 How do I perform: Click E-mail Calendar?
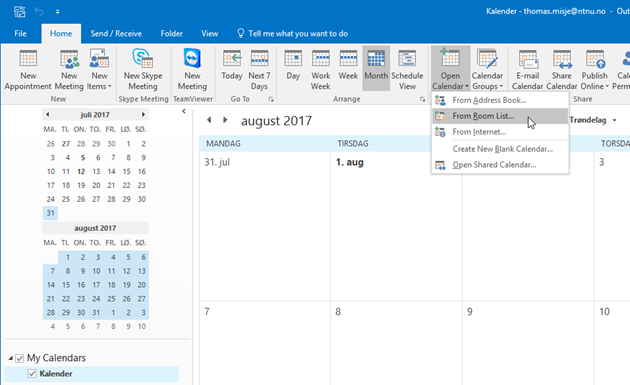(527, 70)
